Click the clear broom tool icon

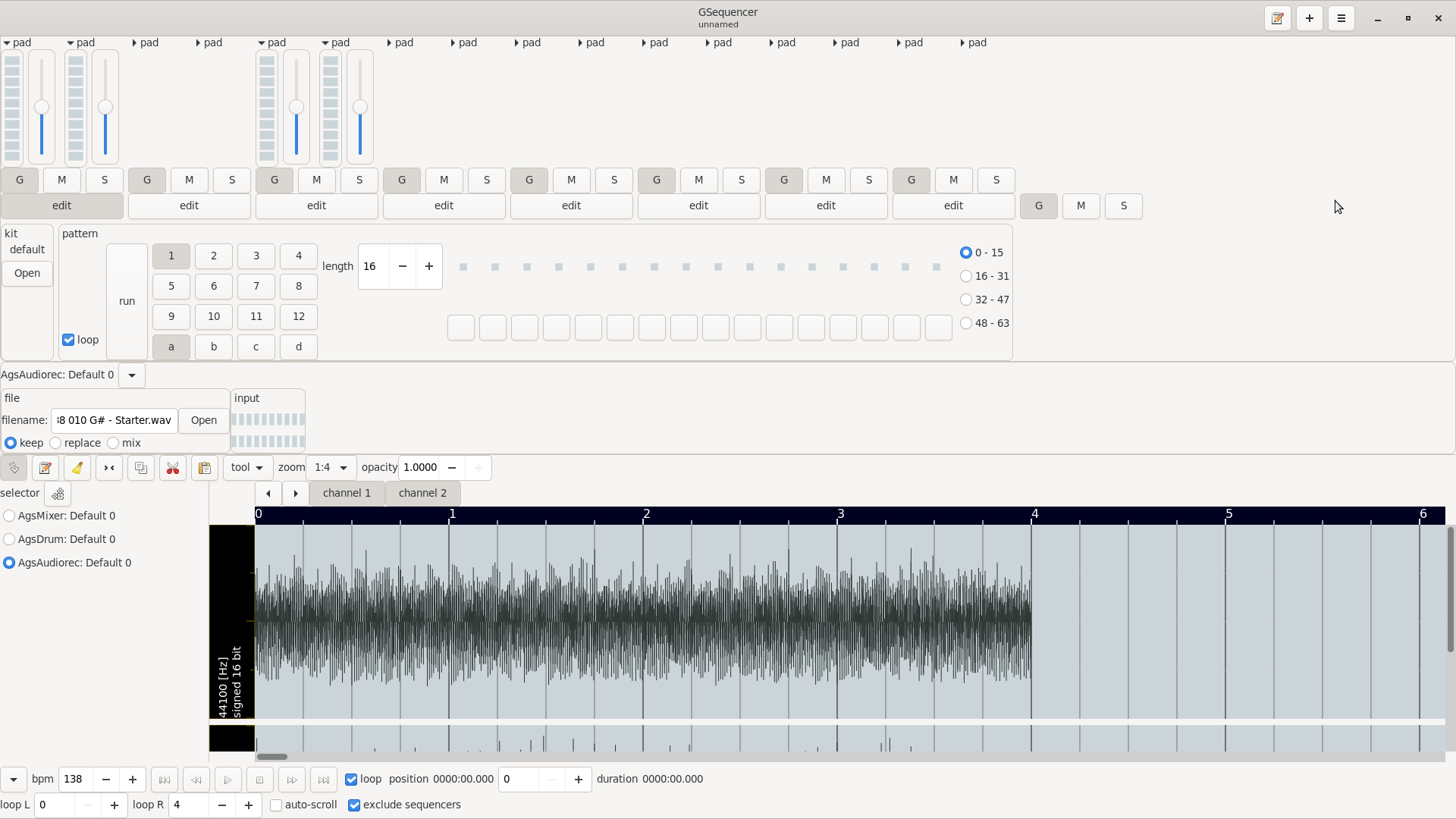pyautogui.click(x=77, y=468)
